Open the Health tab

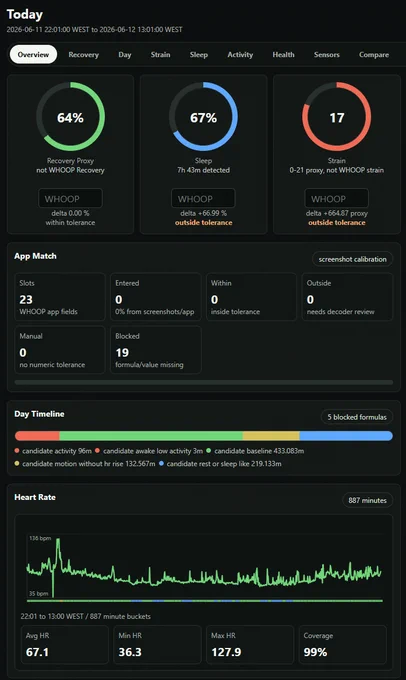point(283,55)
